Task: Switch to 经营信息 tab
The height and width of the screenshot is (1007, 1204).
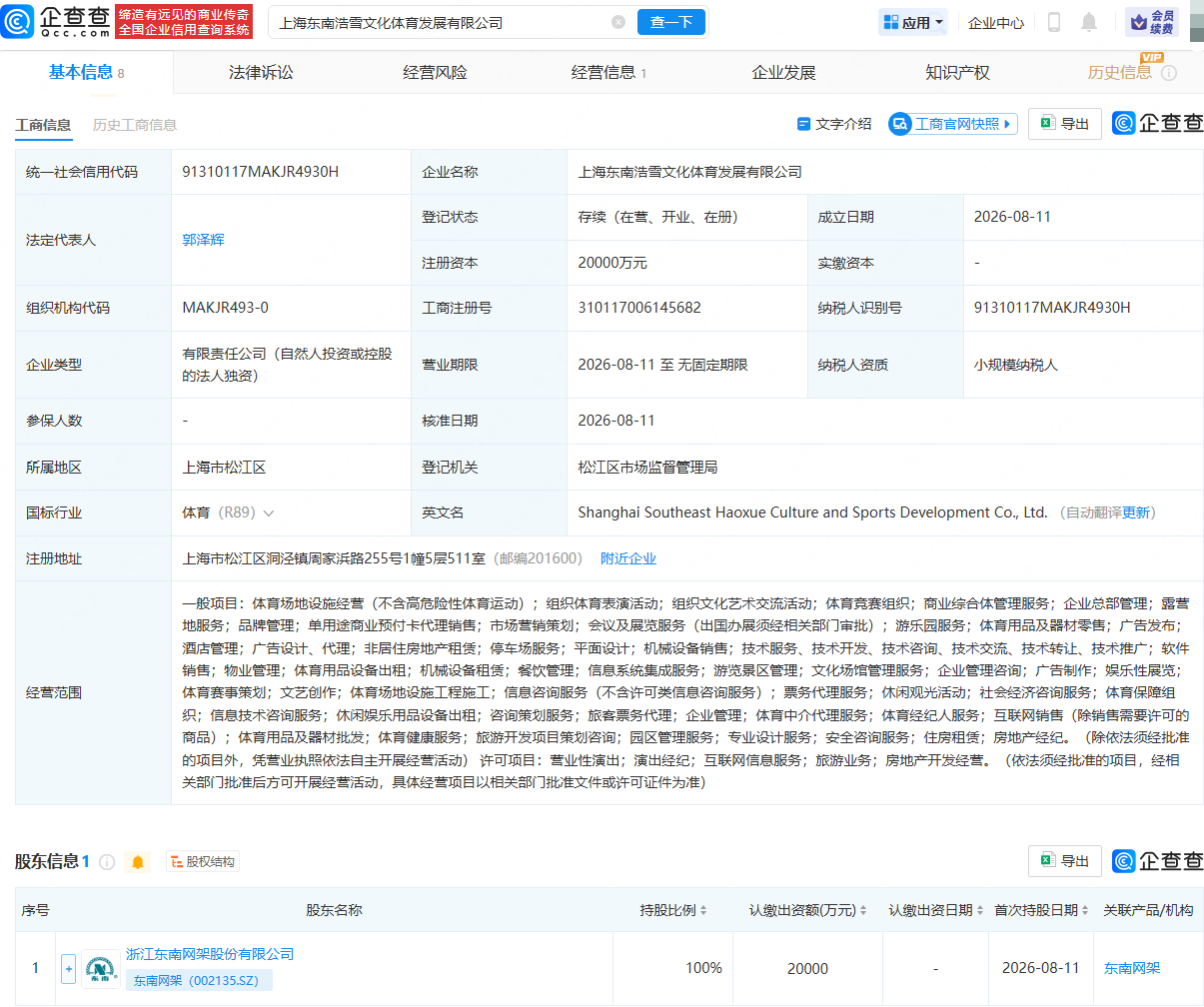Action: click(608, 72)
